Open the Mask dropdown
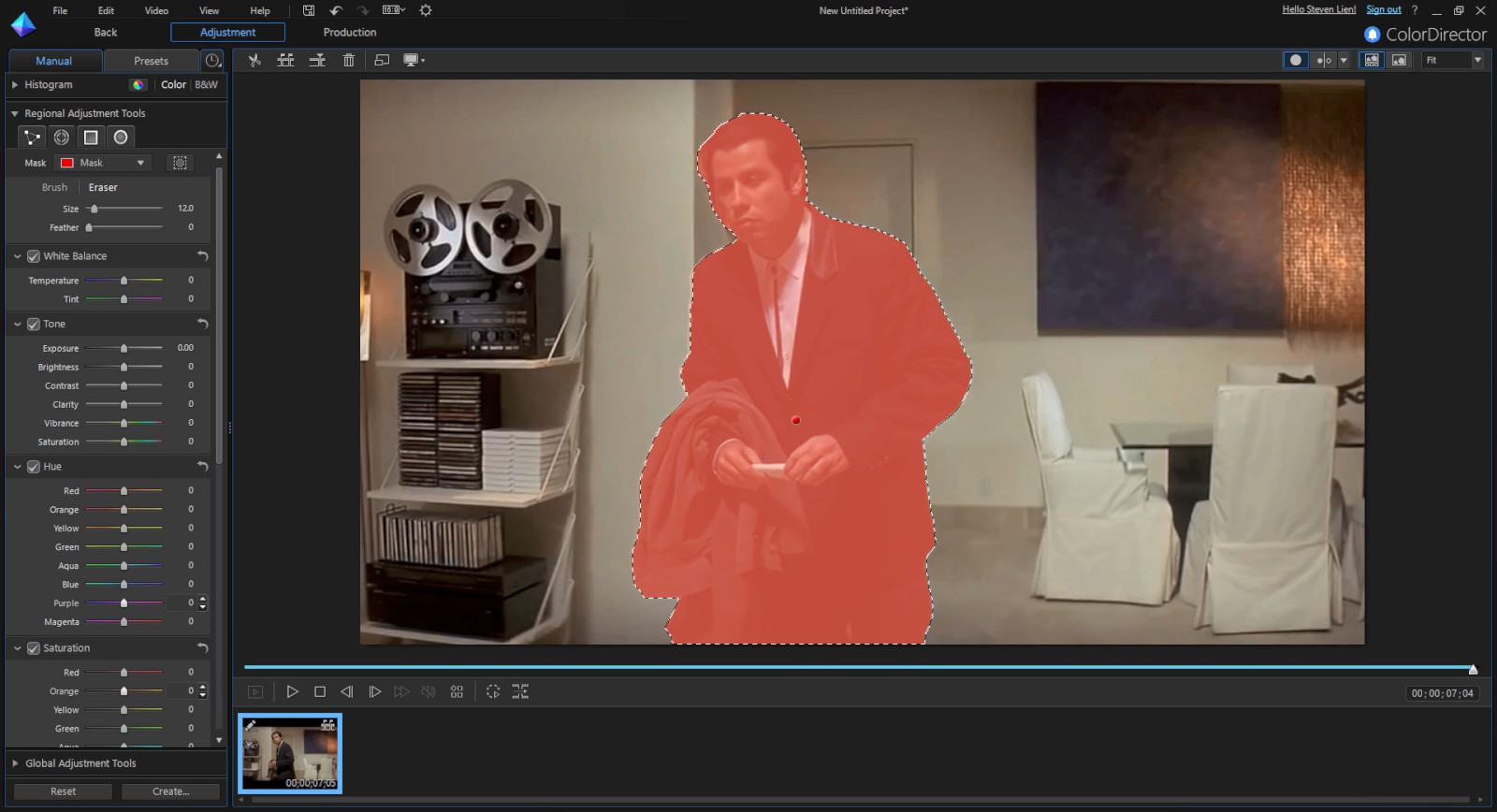The image size is (1497, 812). (x=103, y=163)
